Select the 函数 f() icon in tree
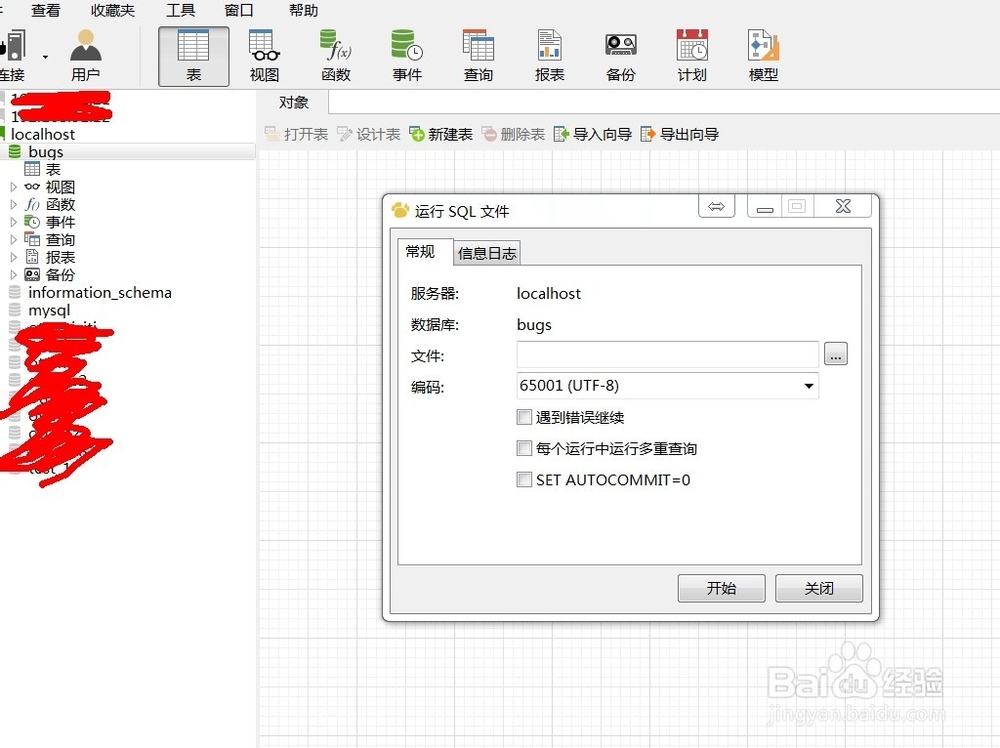1000x748 pixels. (x=32, y=204)
